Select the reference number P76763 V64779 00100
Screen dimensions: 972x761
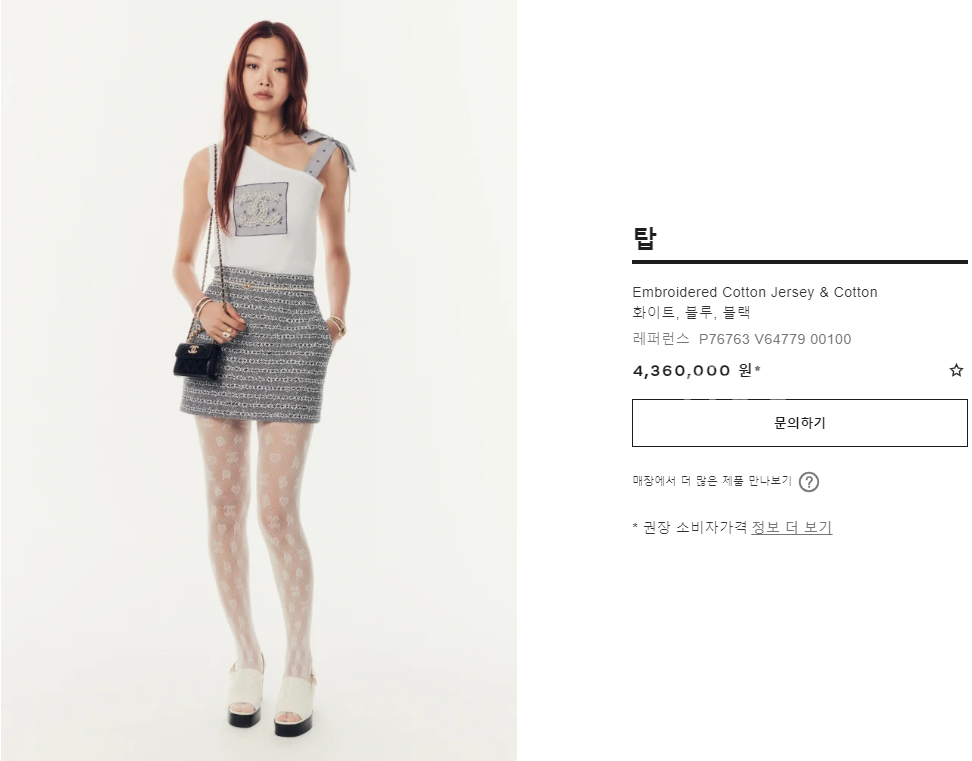775,339
